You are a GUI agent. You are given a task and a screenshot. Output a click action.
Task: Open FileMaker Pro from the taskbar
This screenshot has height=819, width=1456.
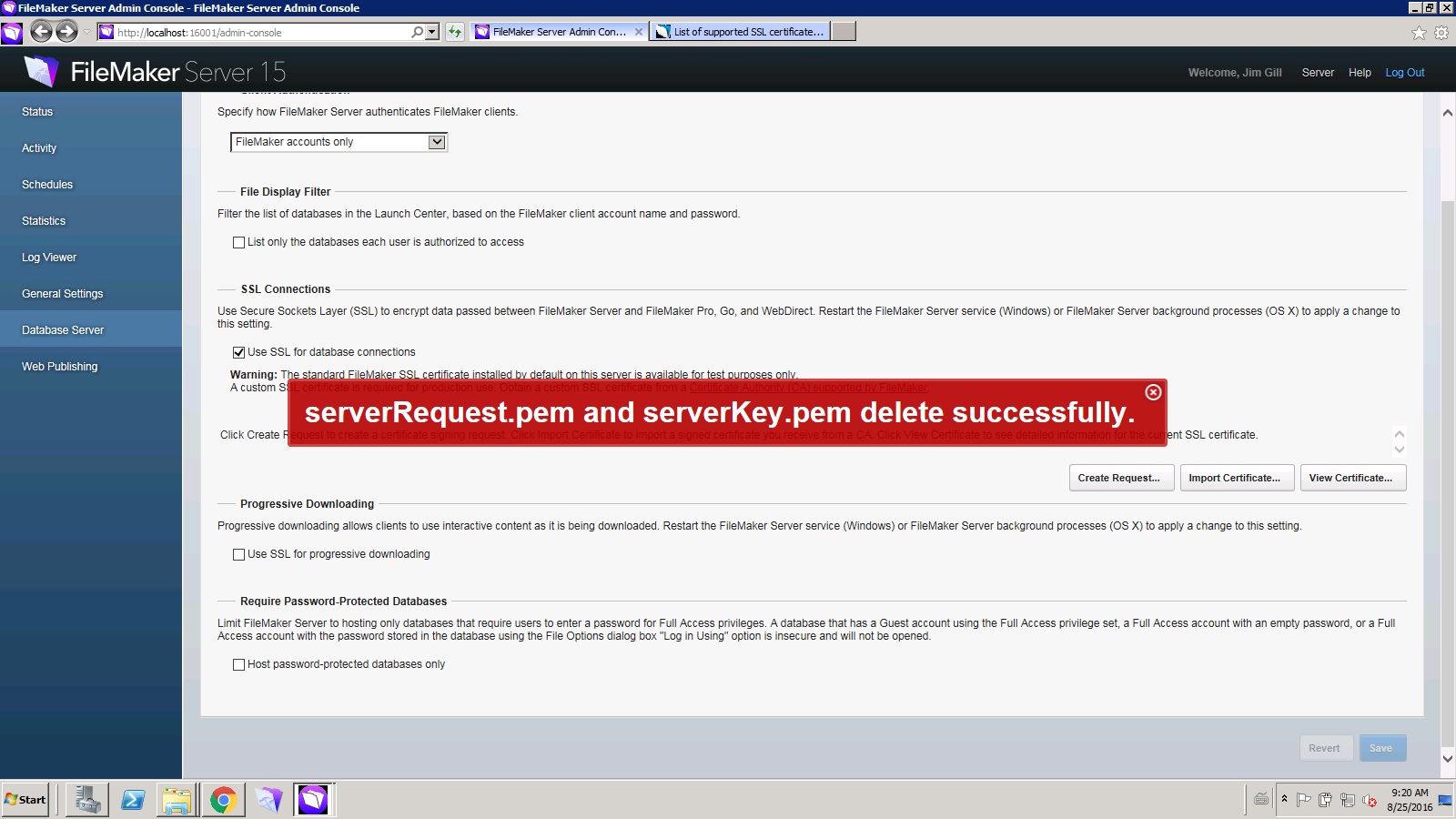click(268, 800)
